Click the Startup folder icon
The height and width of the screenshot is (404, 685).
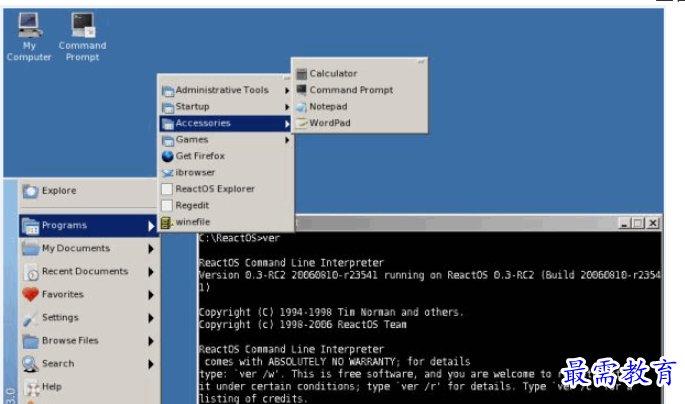[x=168, y=107]
